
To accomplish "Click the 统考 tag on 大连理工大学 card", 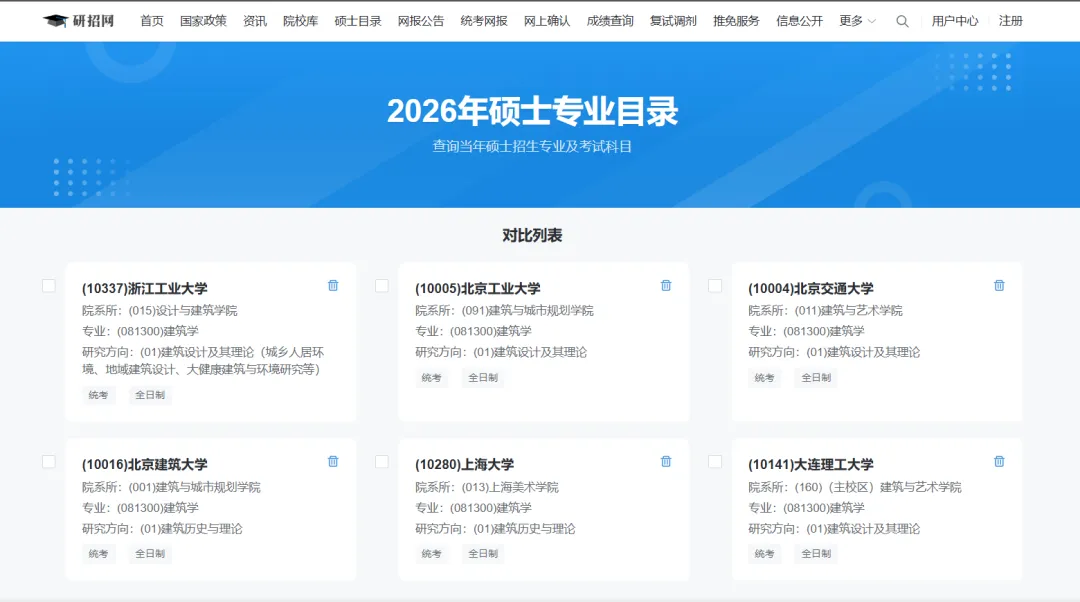I will (765, 554).
